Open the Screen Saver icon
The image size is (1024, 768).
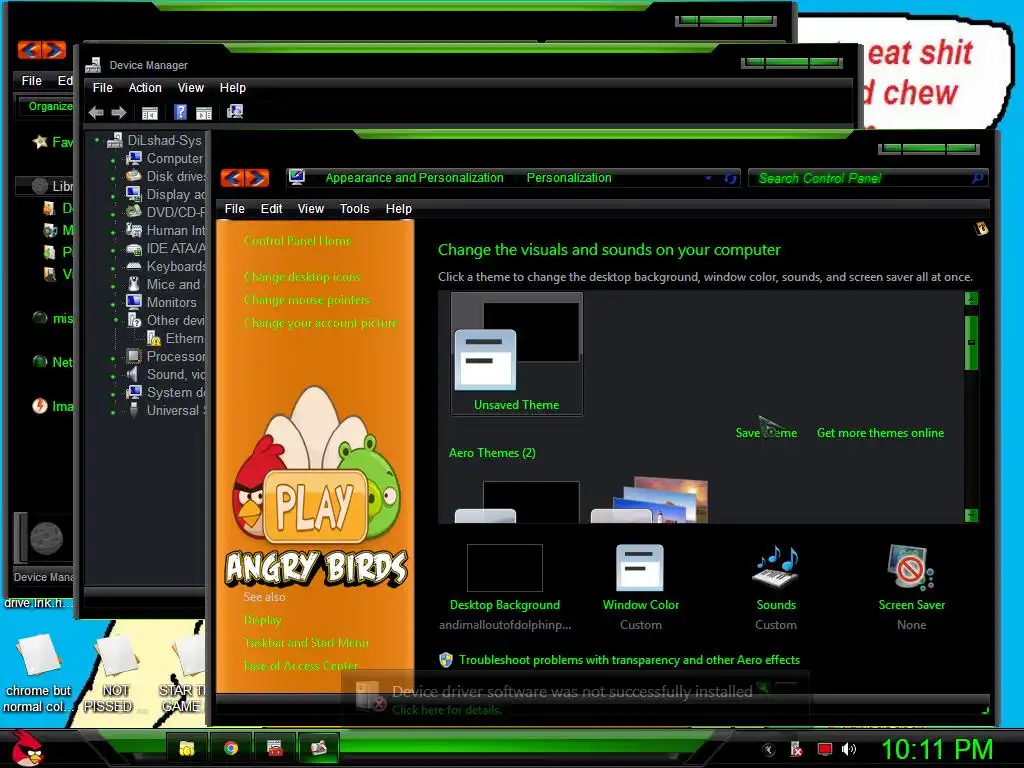click(x=911, y=568)
